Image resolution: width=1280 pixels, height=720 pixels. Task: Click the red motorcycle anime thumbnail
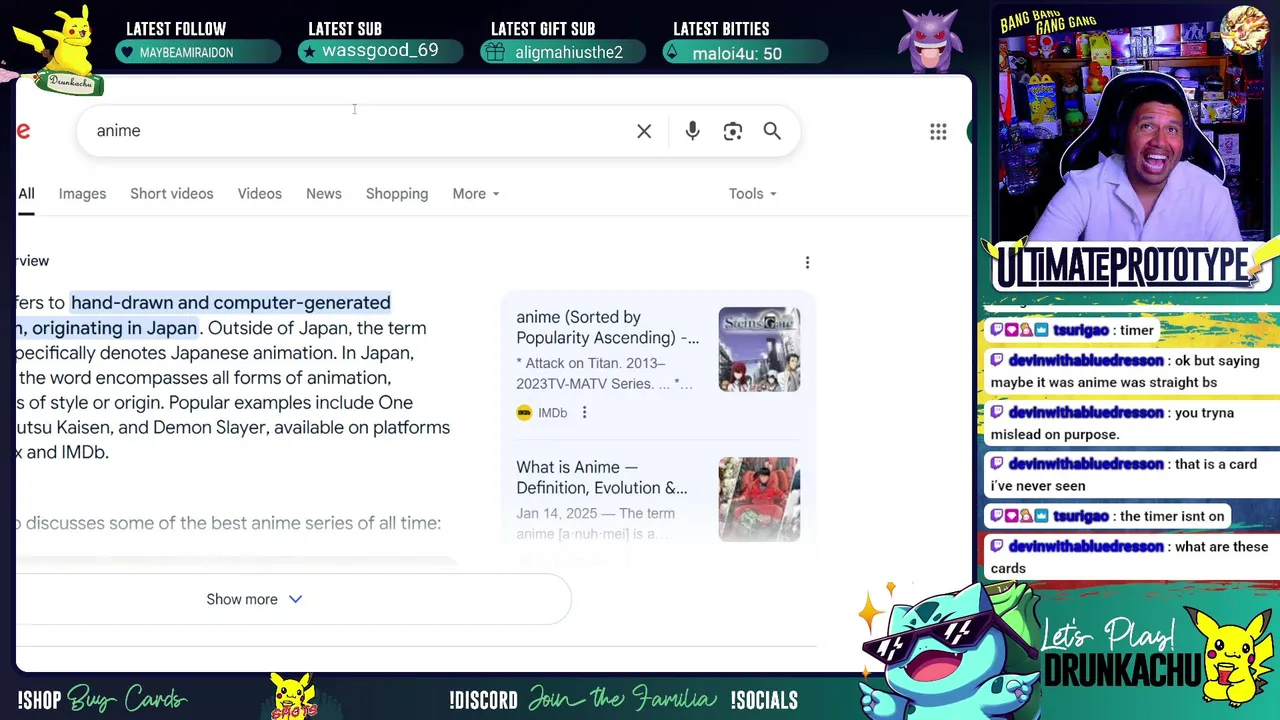[x=759, y=499]
